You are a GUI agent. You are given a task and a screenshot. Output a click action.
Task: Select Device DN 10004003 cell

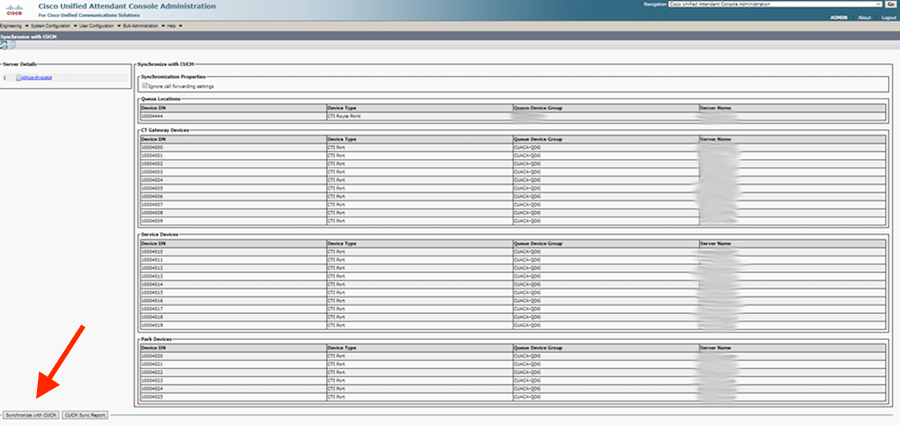(233, 172)
